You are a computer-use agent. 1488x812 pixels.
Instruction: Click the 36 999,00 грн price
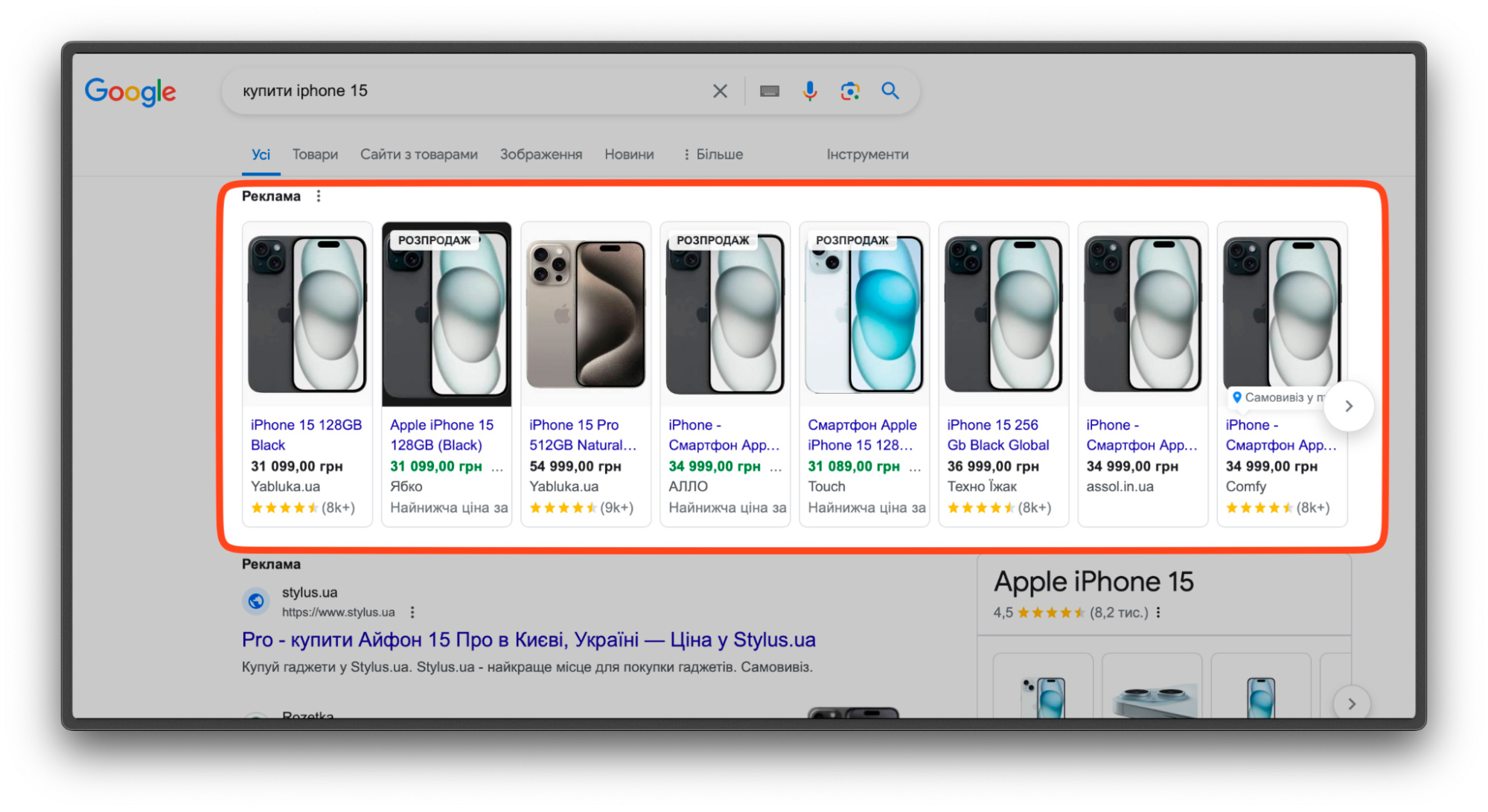coord(992,466)
